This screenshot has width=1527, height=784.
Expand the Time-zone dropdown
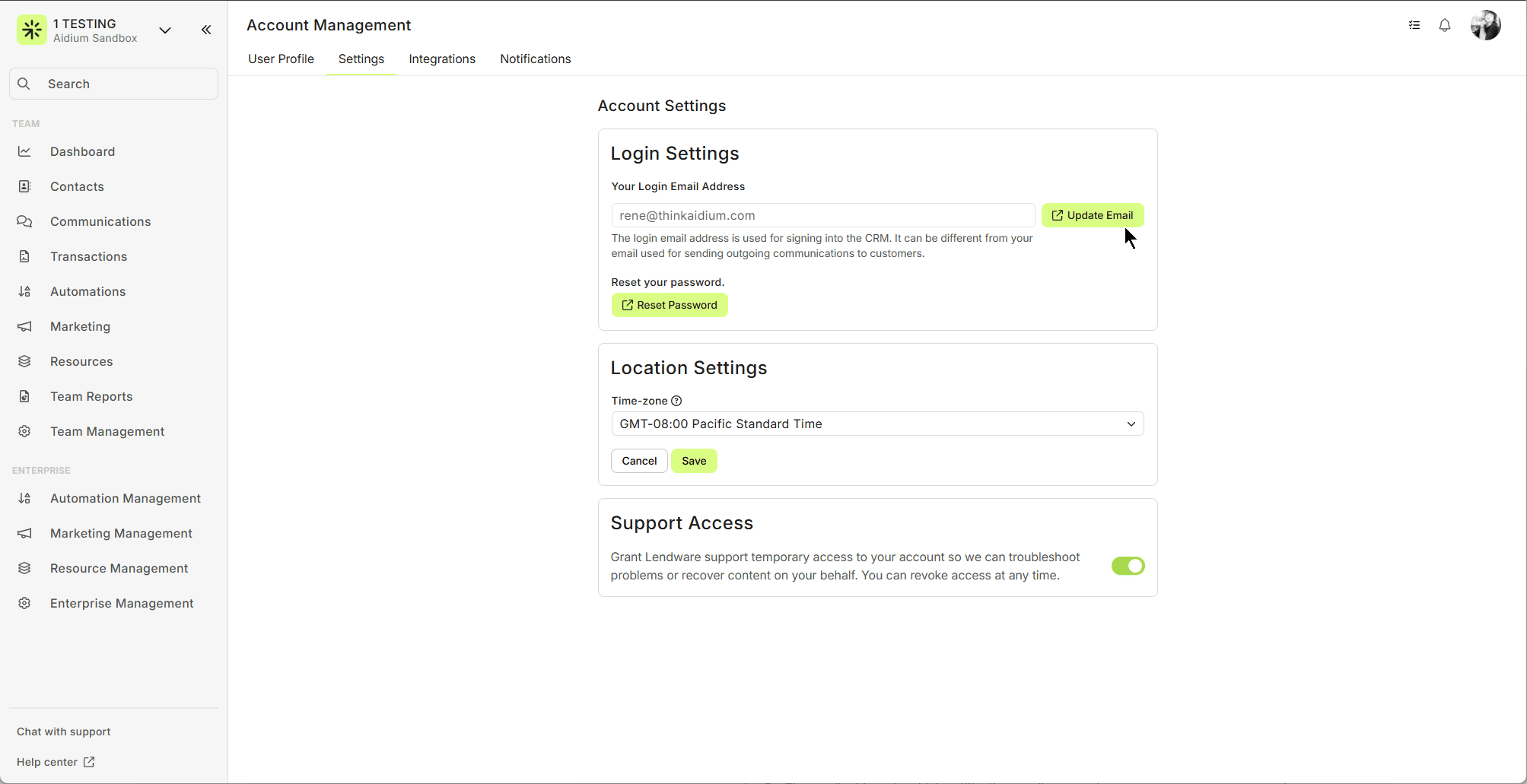tap(876, 424)
